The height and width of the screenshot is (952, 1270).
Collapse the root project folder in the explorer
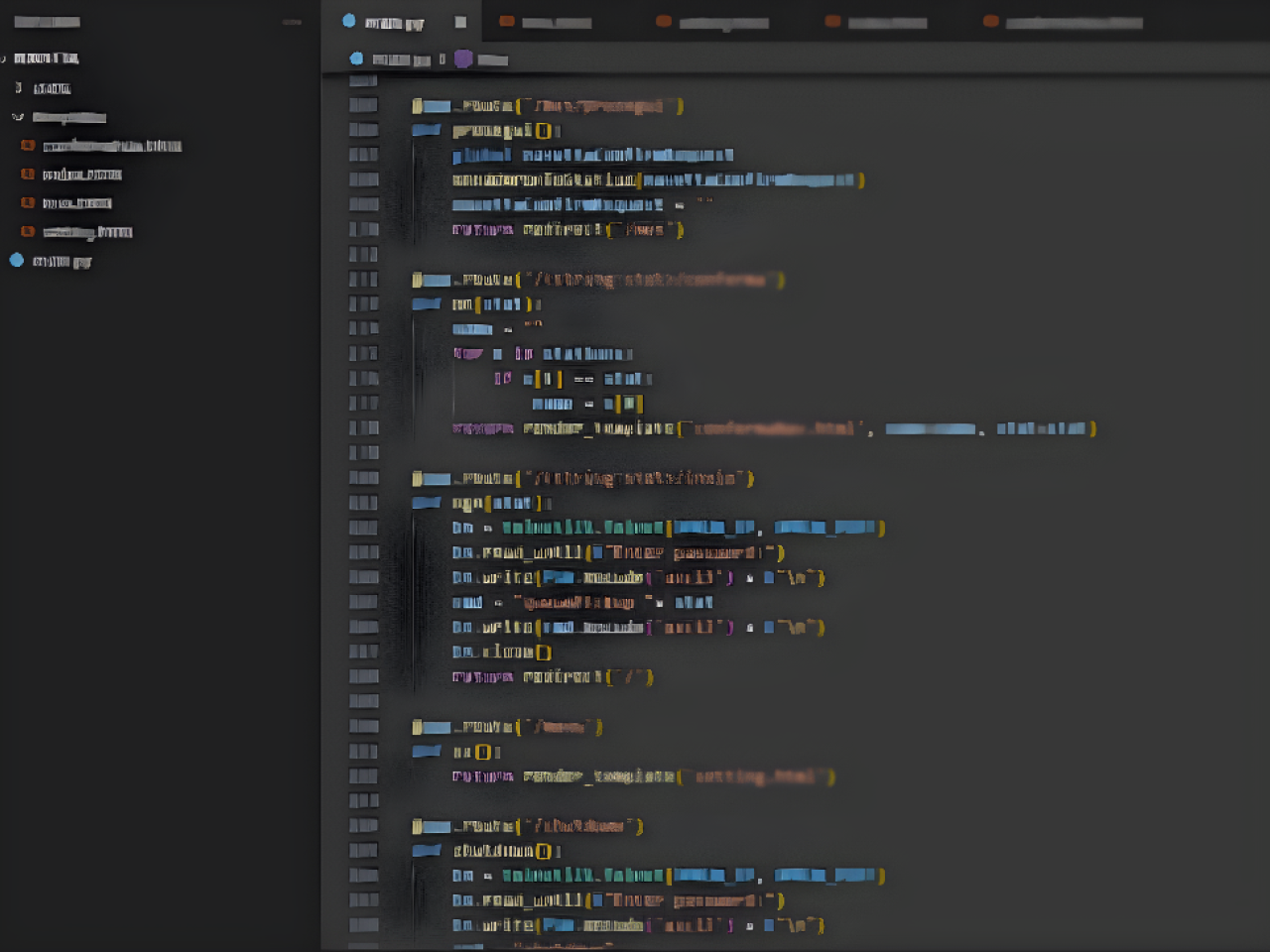point(4,59)
